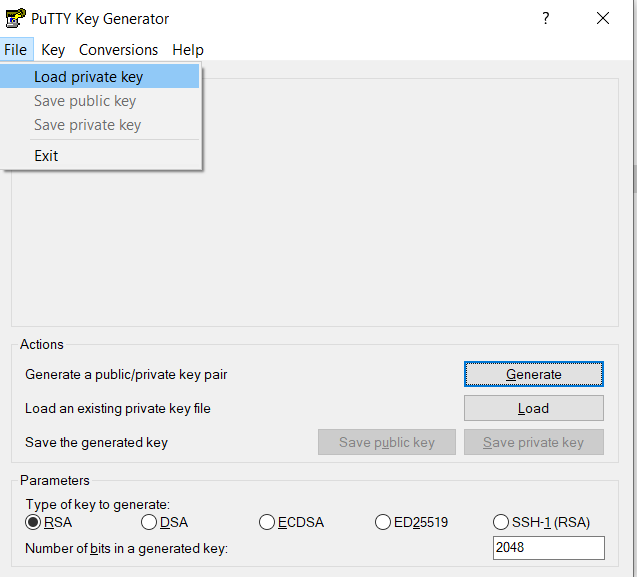Image resolution: width=637 pixels, height=577 pixels.
Task: Select Exit in the File menu
Action: click(46, 156)
